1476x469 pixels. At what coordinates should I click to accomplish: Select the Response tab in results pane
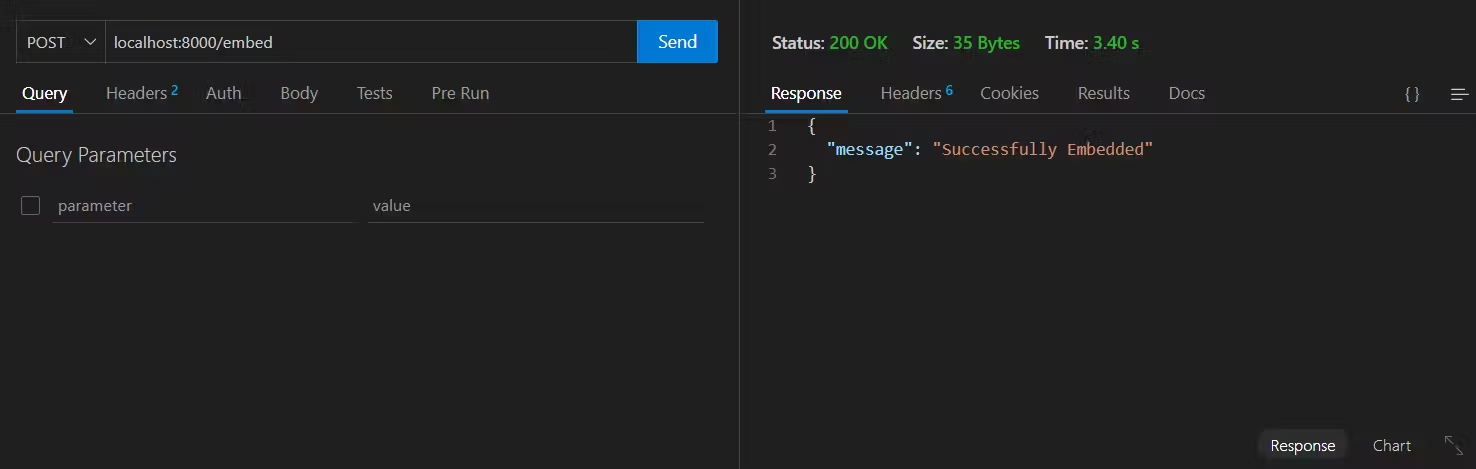pyautogui.click(x=806, y=93)
